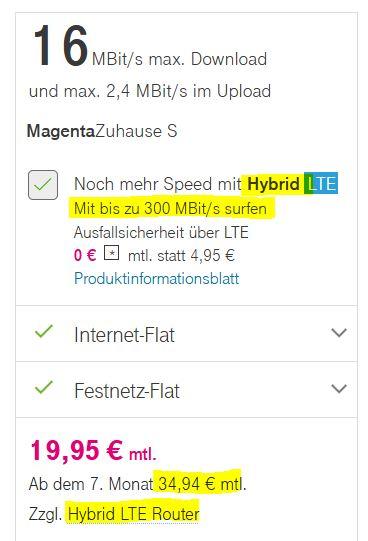This screenshot has width=368, height=541.
Task: Open the Hybrid LTE Router link
Action: (x=134, y=514)
